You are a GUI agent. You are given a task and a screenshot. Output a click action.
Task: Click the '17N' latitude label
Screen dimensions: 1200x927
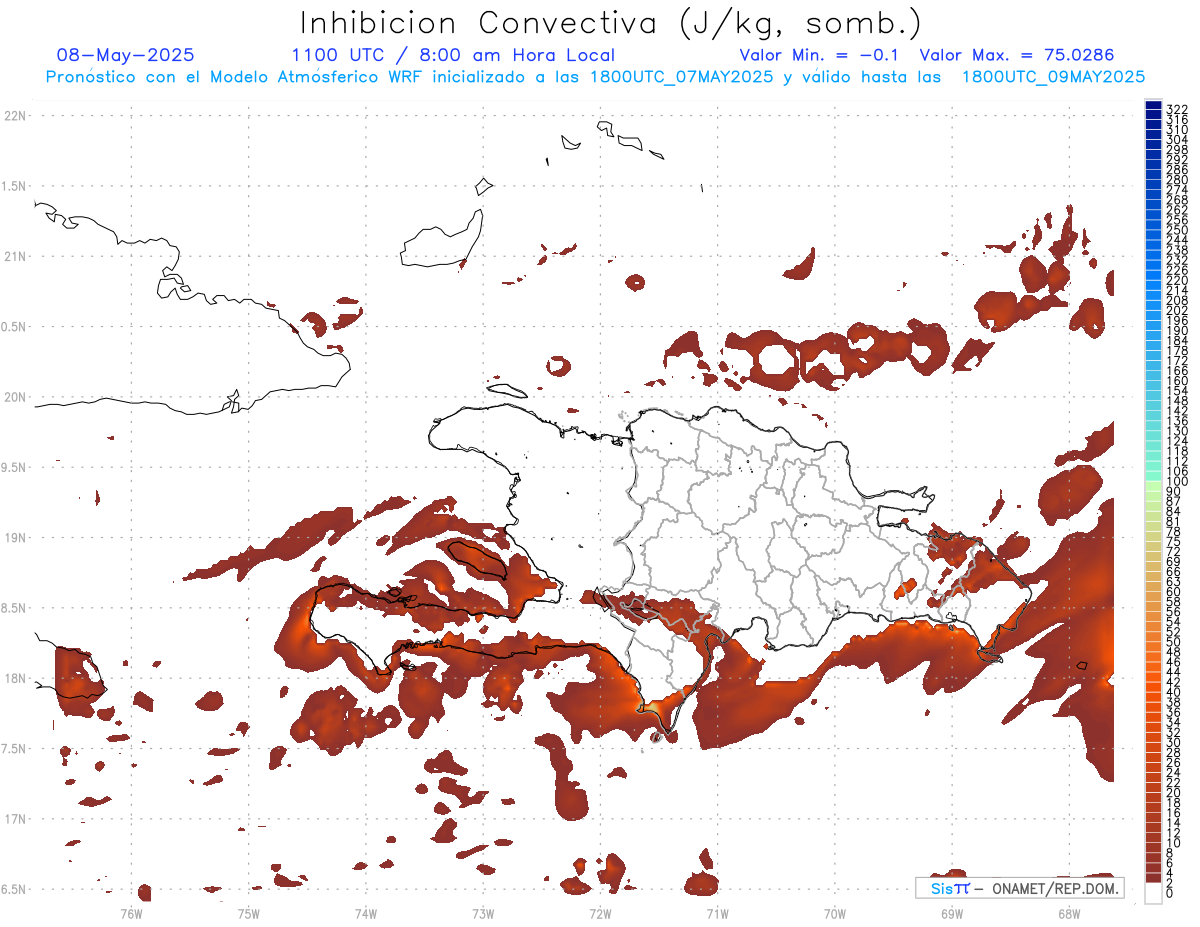click(x=15, y=819)
